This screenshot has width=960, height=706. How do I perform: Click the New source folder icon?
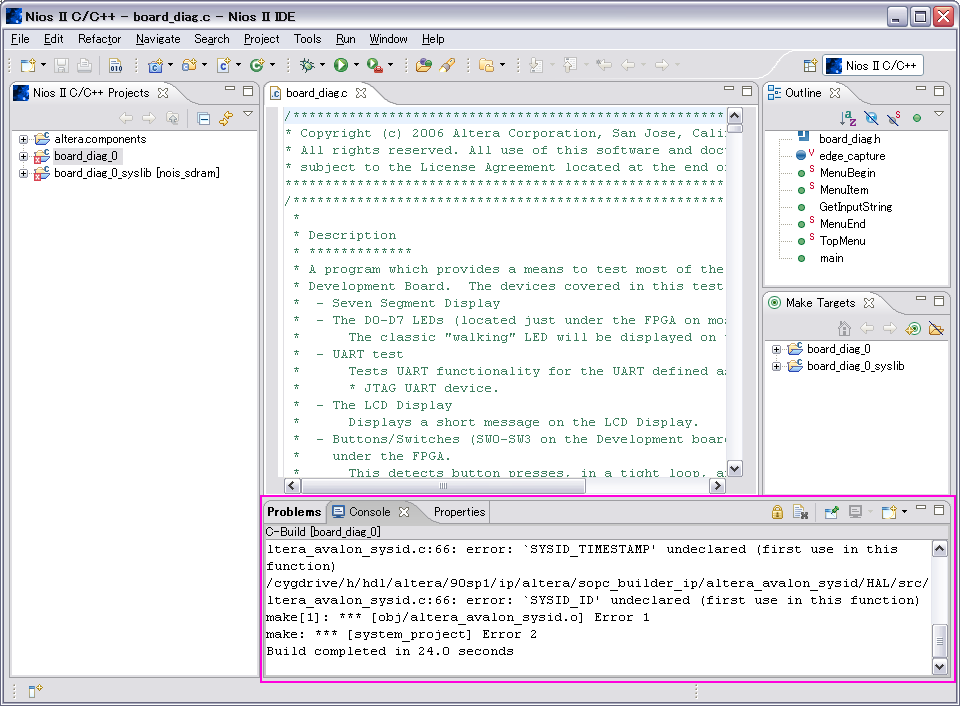coord(189,65)
